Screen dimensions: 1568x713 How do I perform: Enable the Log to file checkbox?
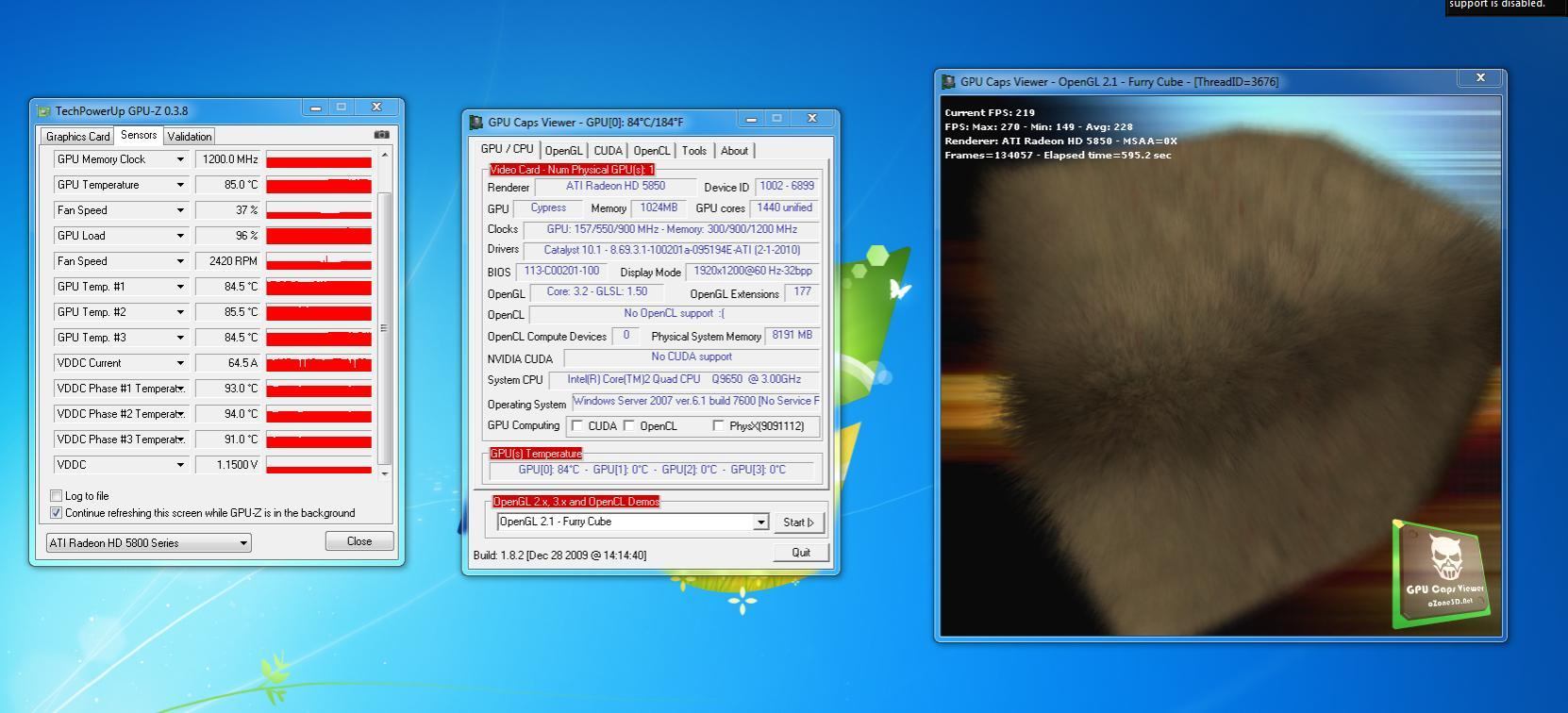tap(57, 496)
